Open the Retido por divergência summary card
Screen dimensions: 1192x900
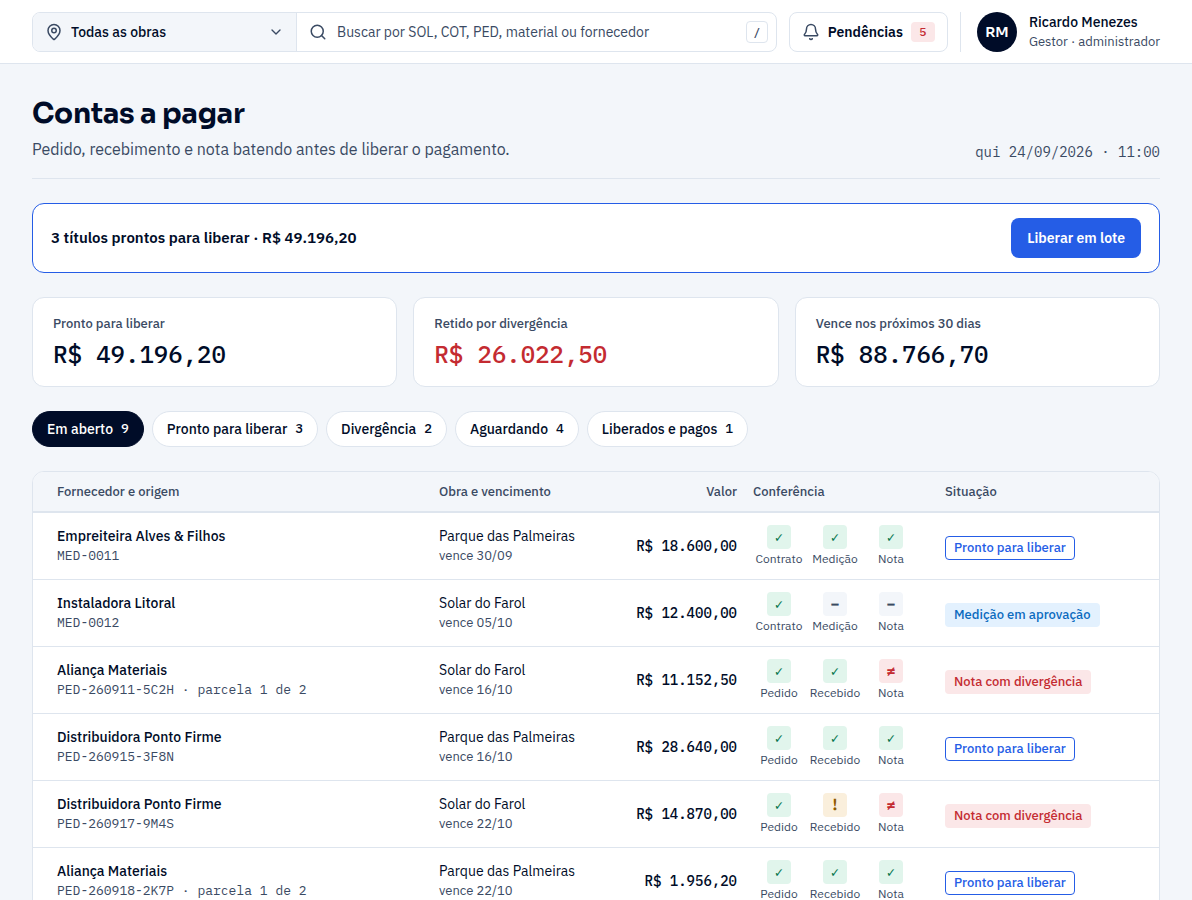tap(596, 342)
